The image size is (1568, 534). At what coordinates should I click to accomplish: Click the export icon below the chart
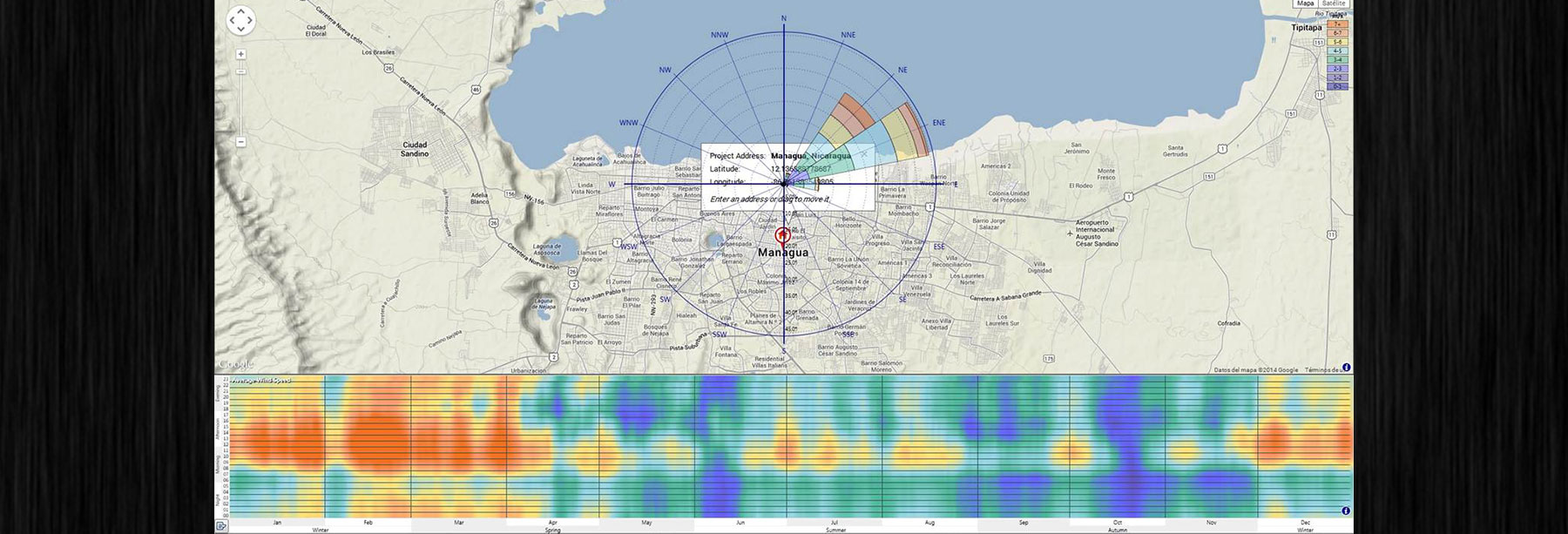(x=221, y=525)
